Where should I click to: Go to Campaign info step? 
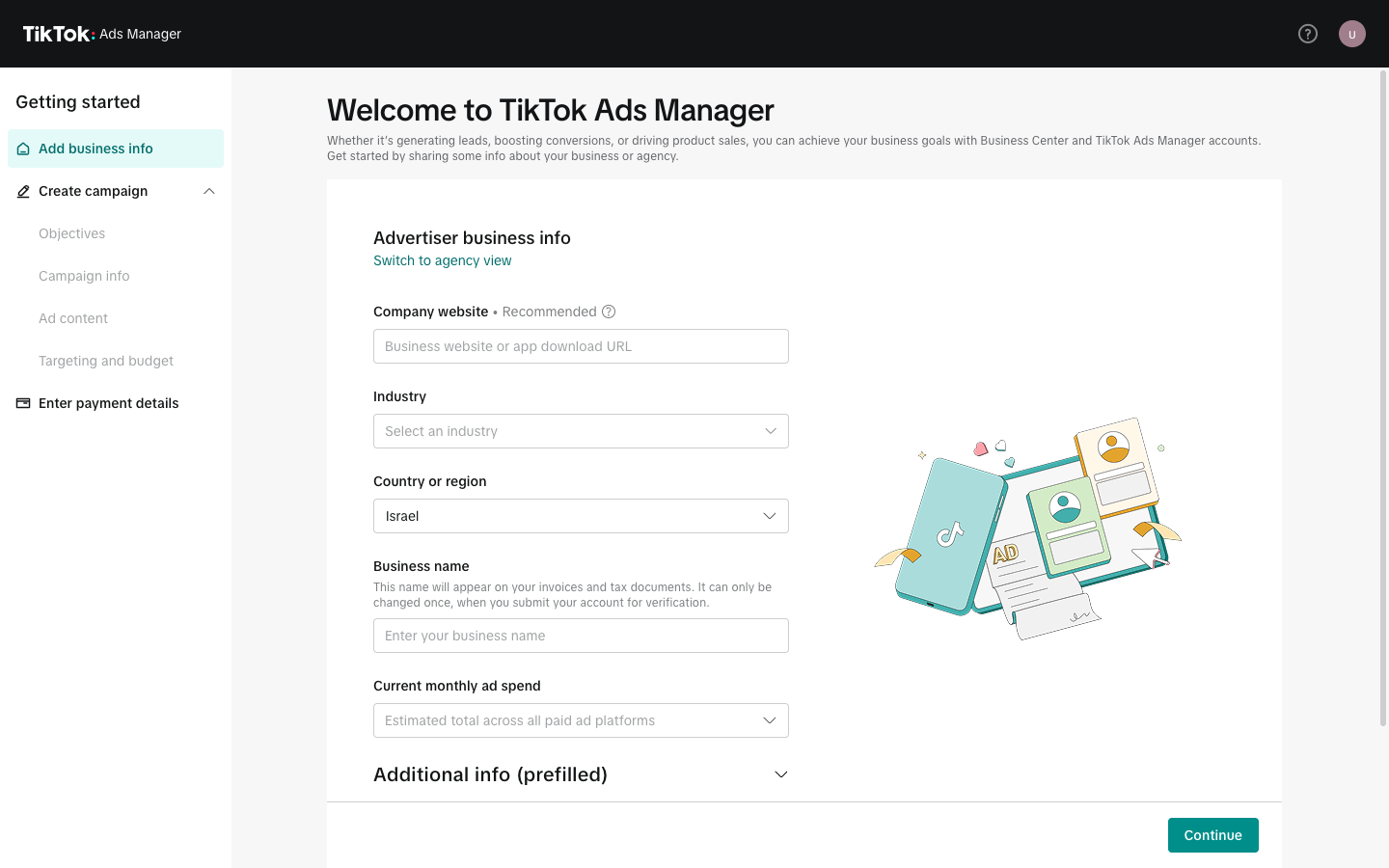(84, 276)
